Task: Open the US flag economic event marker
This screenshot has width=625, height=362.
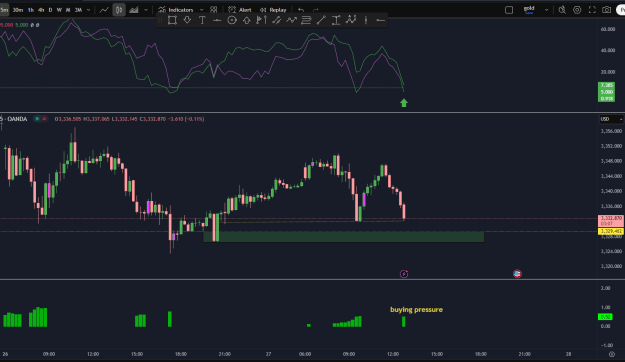Action: point(517,274)
